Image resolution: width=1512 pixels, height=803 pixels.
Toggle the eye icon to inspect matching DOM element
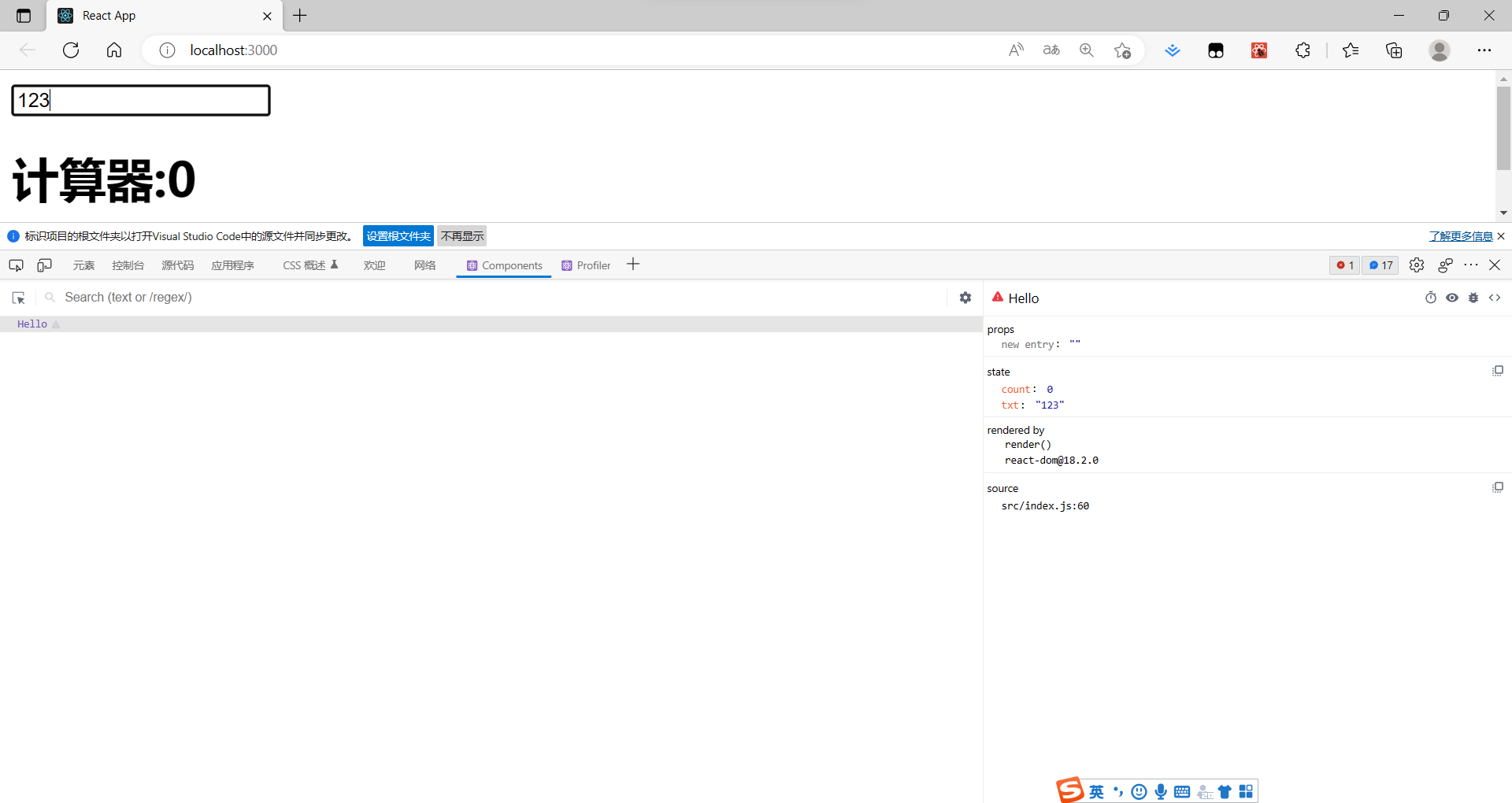pos(1453,298)
